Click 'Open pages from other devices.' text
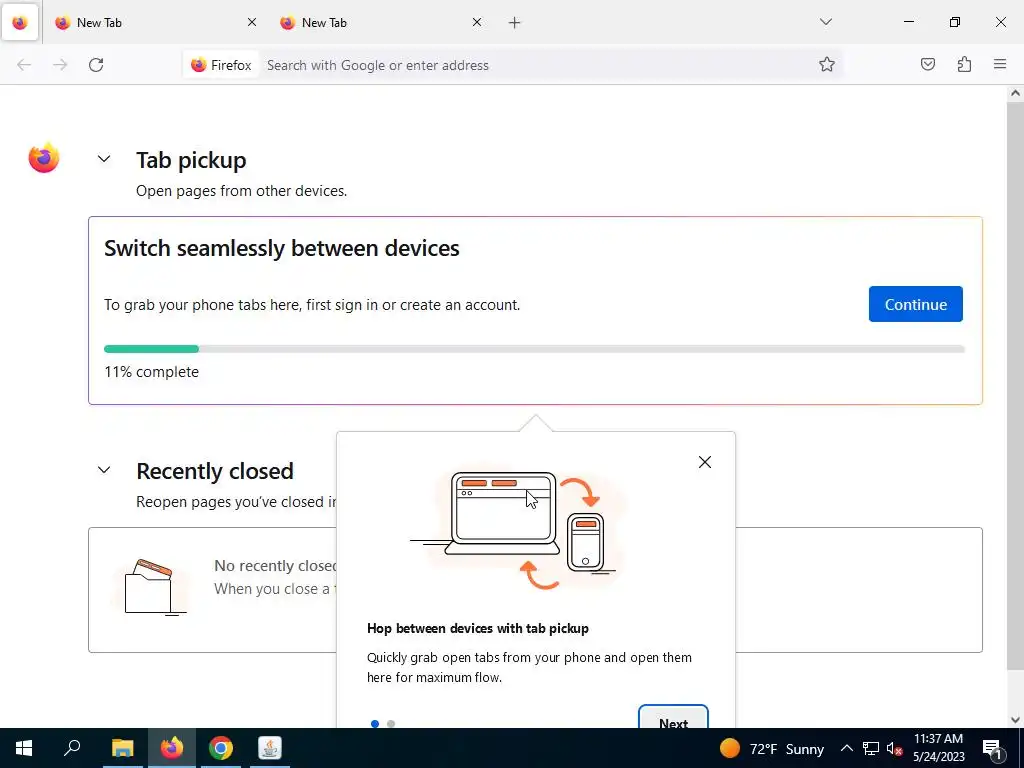Image resolution: width=1024 pixels, height=768 pixels. click(x=242, y=191)
